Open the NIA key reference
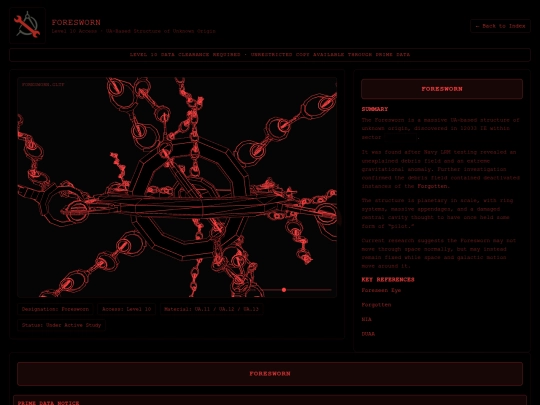This screenshot has width=540, height=405. click(x=366, y=319)
